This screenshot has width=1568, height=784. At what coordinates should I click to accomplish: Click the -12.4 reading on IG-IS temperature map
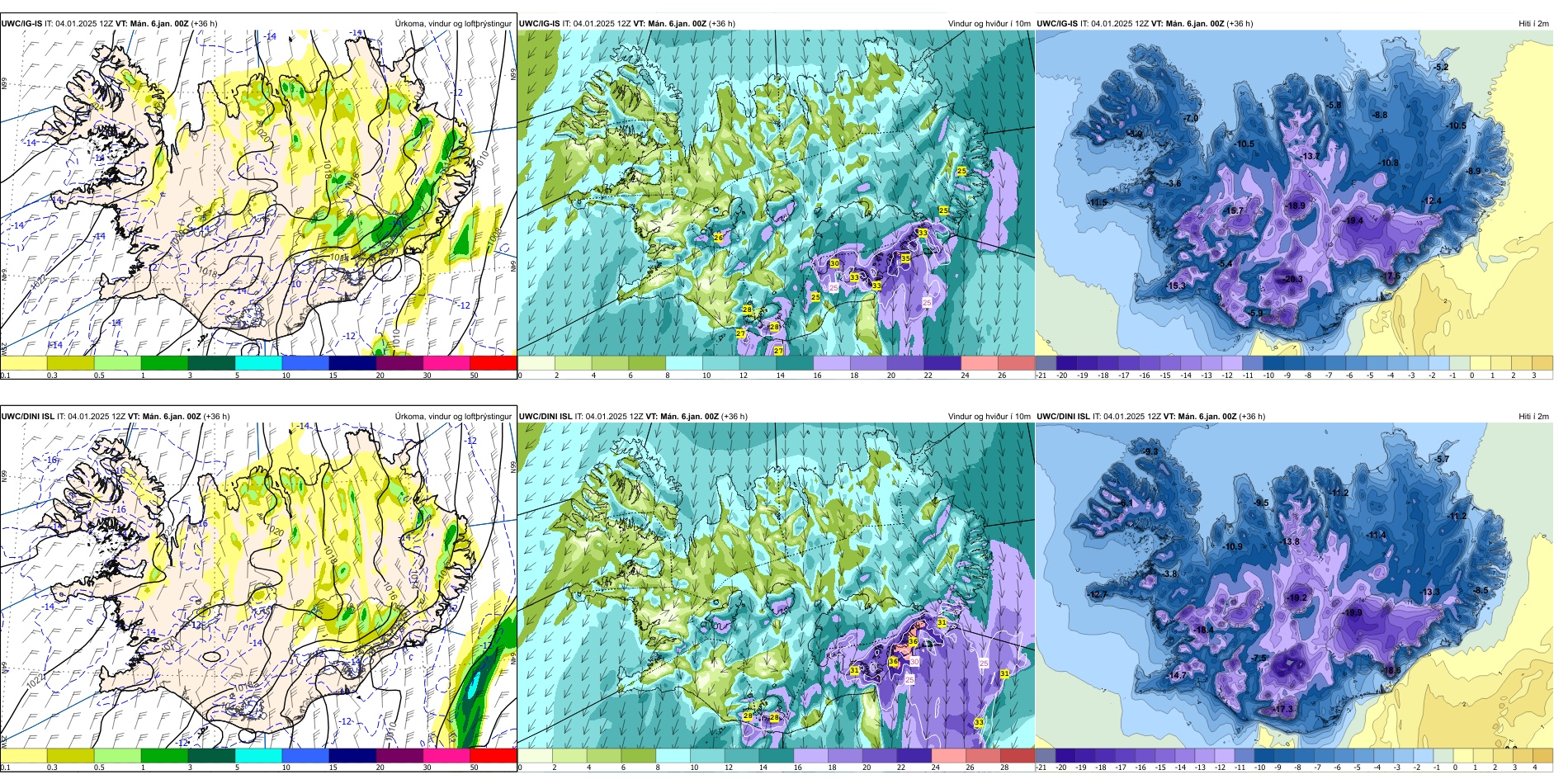(x=1433, y=201)
